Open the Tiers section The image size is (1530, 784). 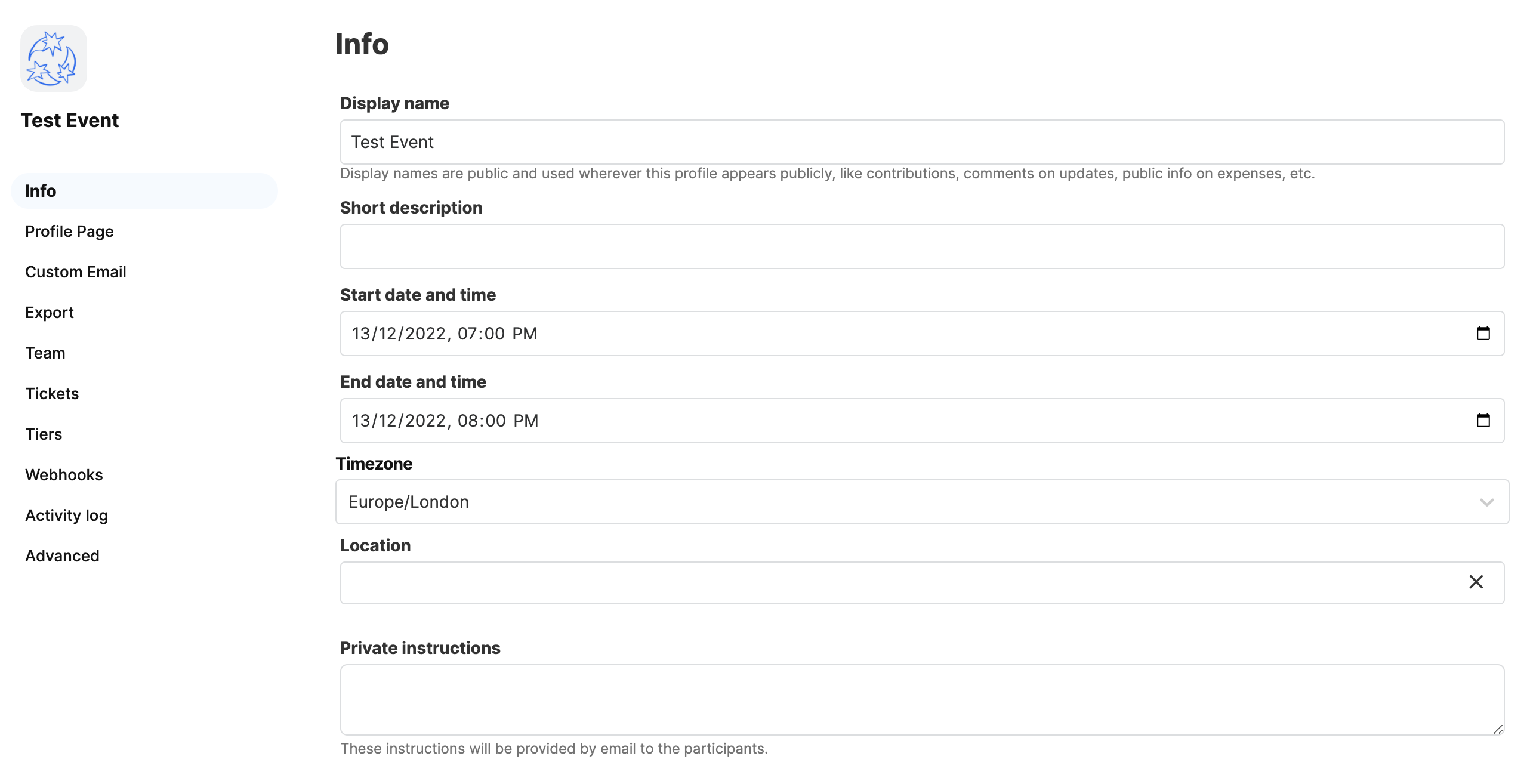[x=44, y=434]
